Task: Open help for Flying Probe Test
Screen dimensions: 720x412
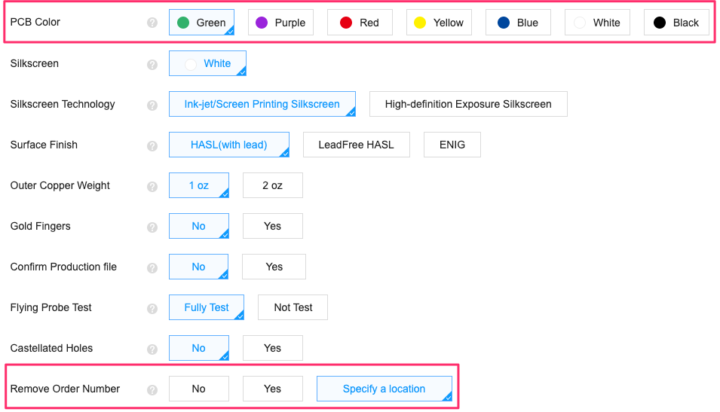Action: [x=153, y=308]
